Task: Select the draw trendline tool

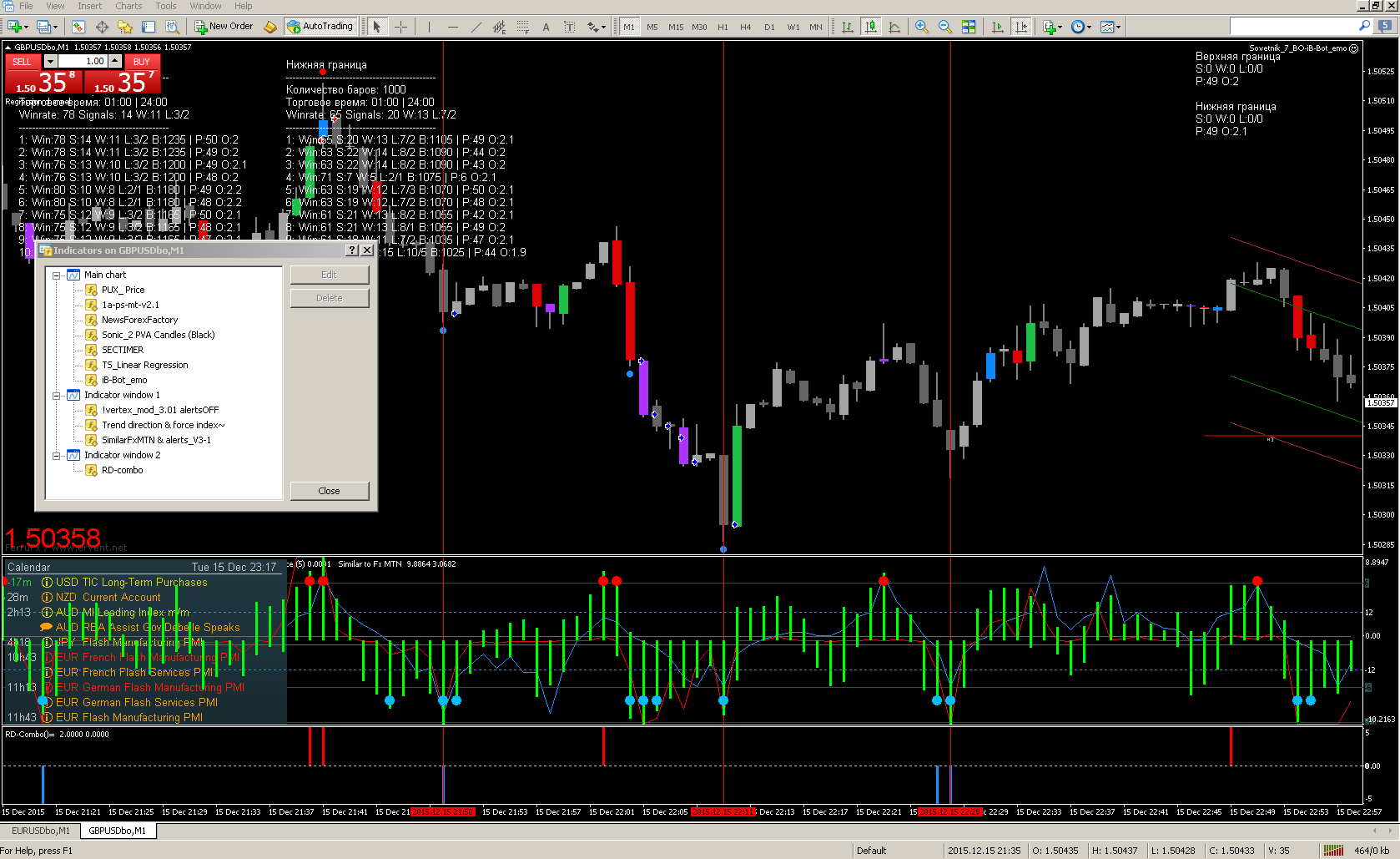Action: (x=476, y=27)
